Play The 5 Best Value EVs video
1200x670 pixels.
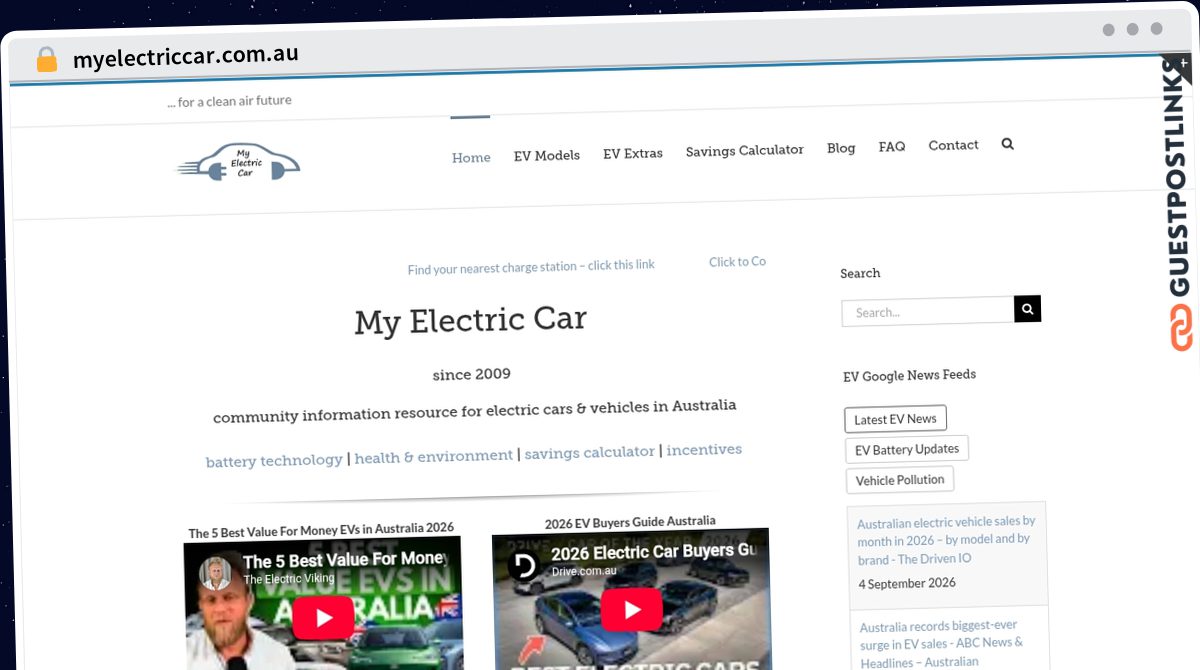tap(323, 618)
